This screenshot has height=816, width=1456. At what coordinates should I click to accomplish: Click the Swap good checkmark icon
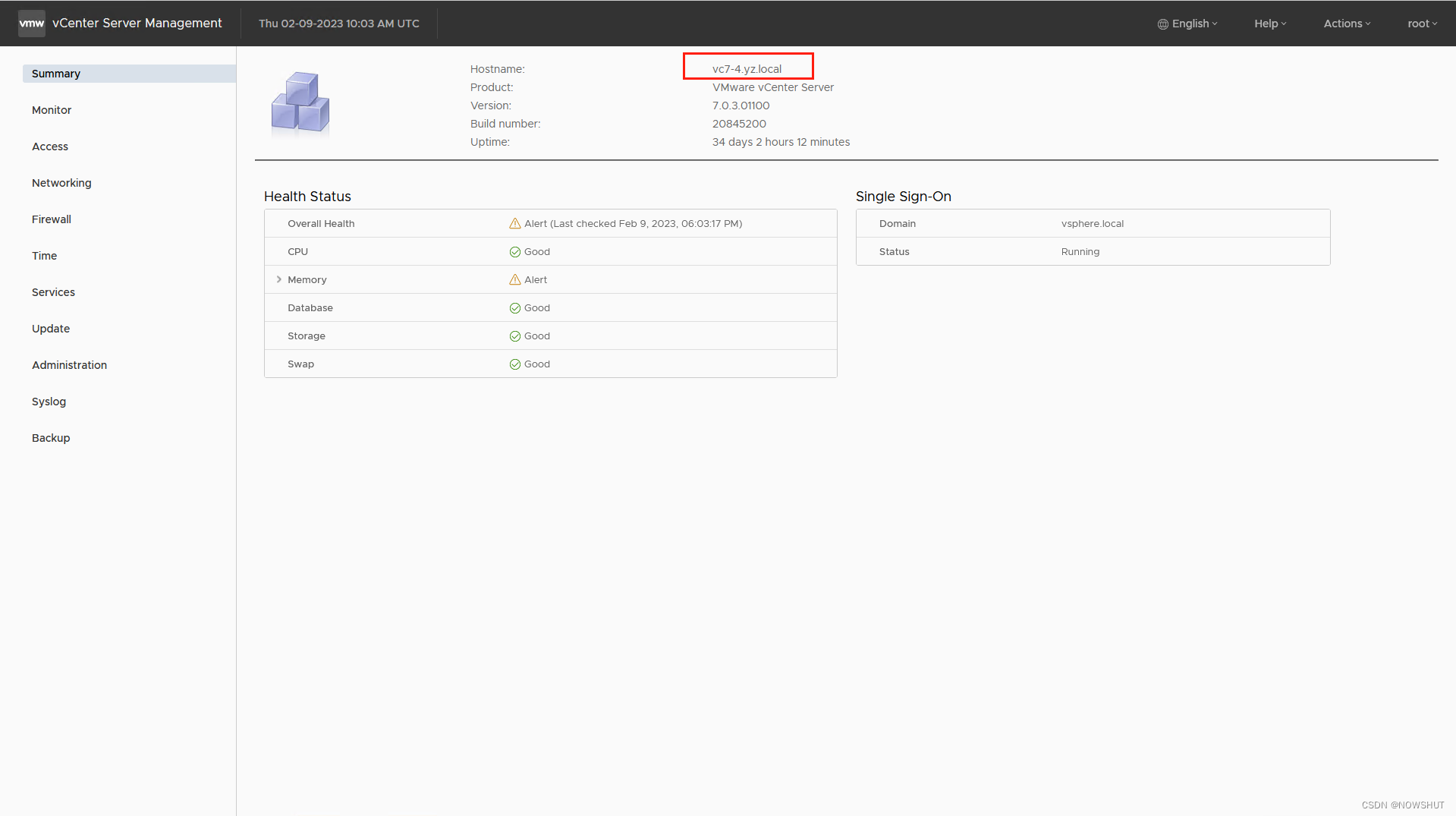pos(515,364)
